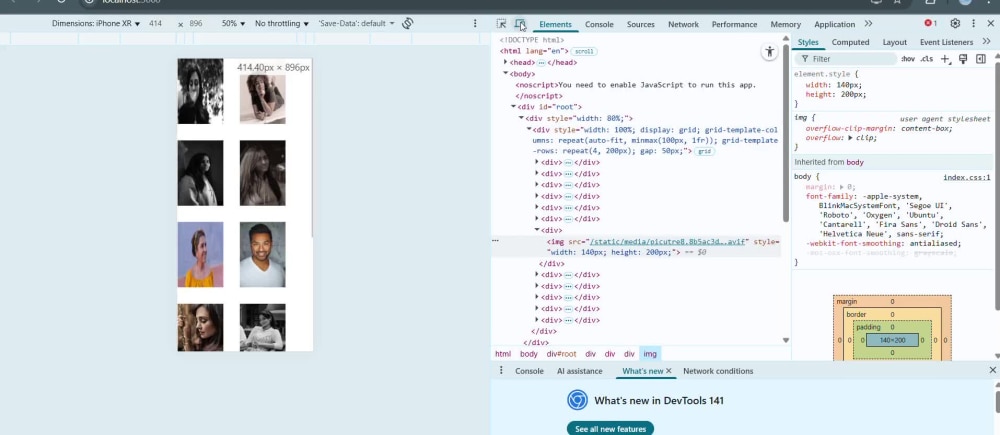Viewport: 1000px width, 435px height.
Task: Click the scroll badge on html
Action: (584, 51)
